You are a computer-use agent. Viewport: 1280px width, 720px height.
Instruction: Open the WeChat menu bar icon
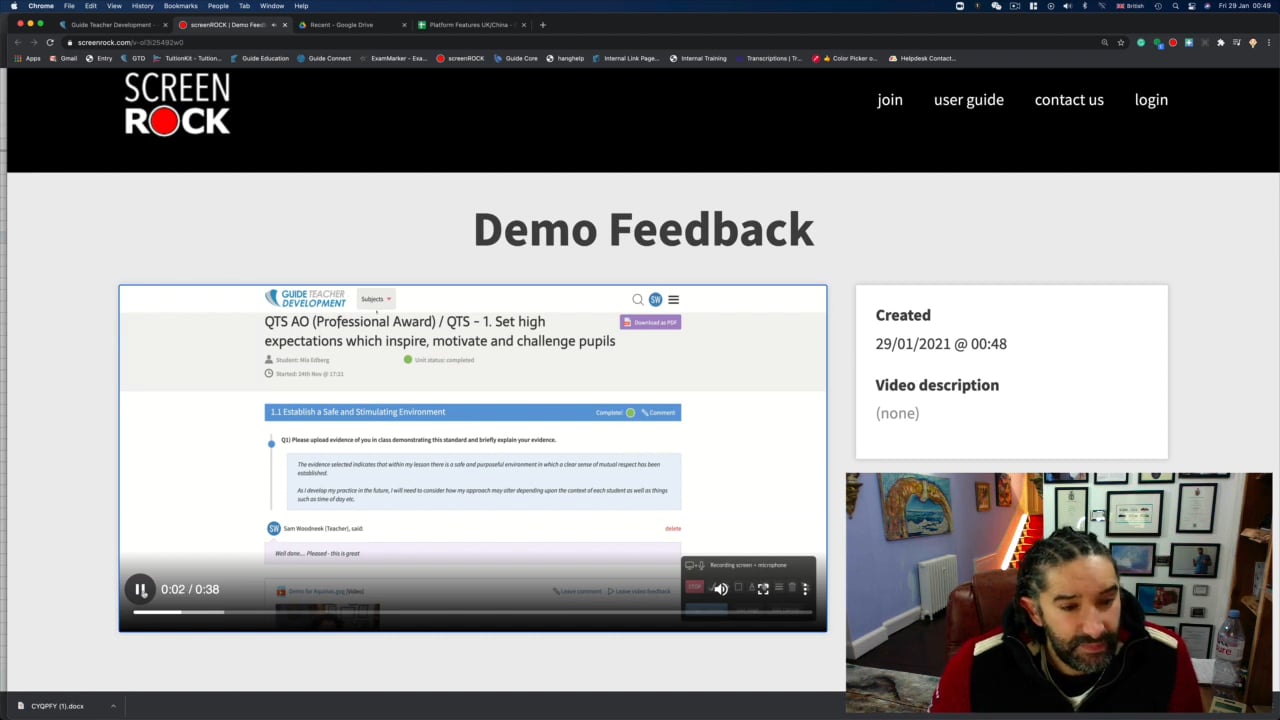pos(996,6)
